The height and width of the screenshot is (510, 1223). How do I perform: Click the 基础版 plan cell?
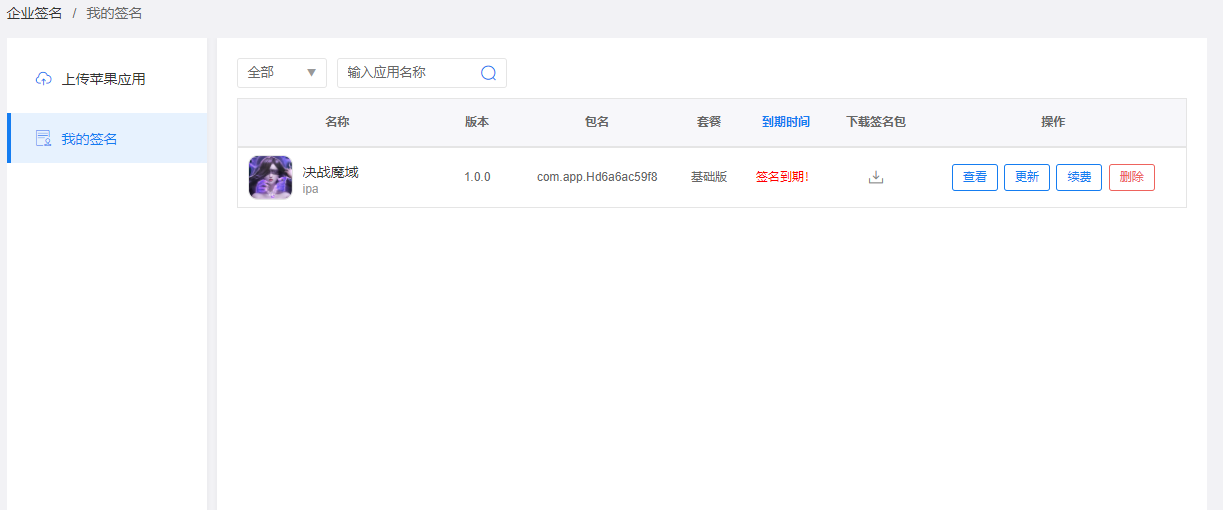709,177
